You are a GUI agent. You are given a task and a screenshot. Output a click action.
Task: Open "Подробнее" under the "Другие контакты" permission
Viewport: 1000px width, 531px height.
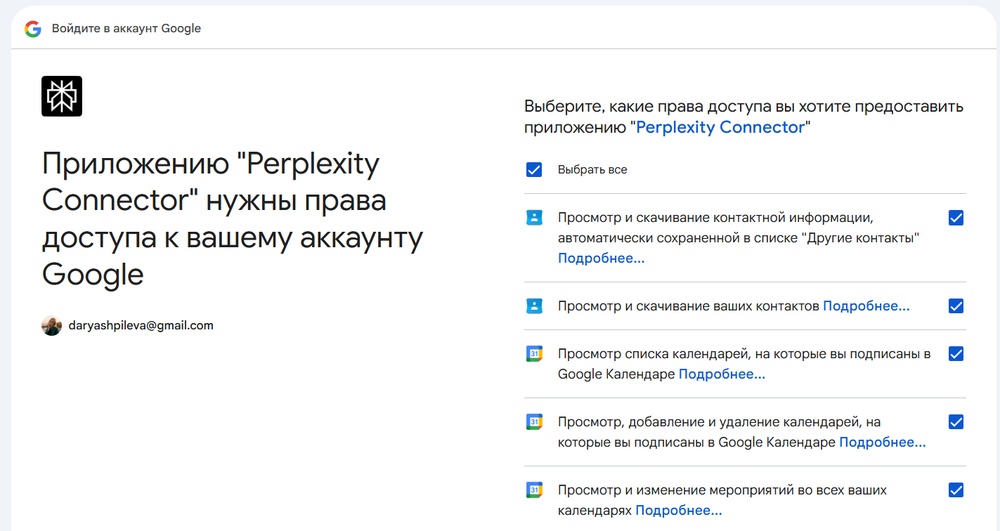(601, 258)
